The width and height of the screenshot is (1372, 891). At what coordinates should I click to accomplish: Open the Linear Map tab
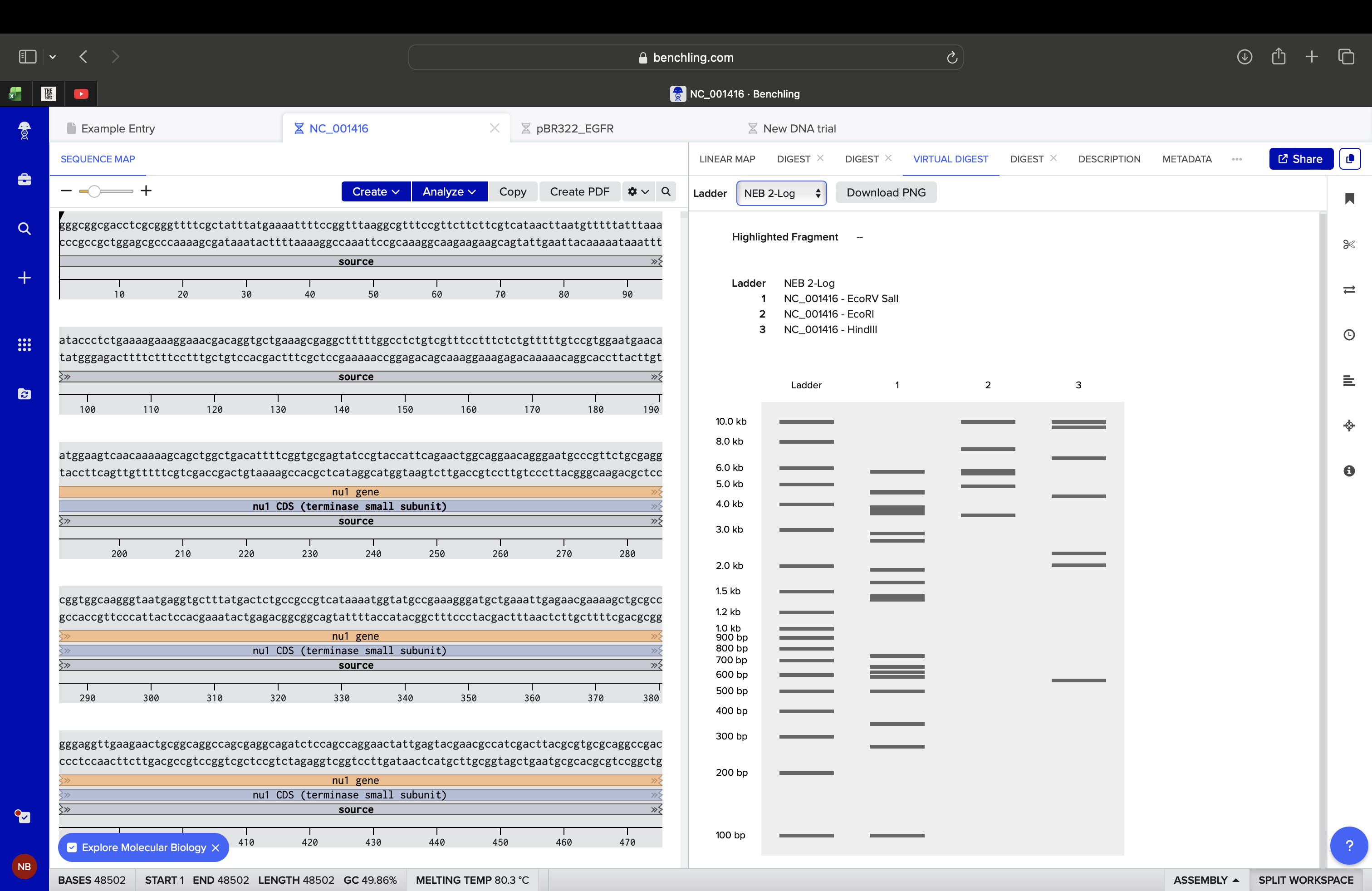click(x=727, y=159)
